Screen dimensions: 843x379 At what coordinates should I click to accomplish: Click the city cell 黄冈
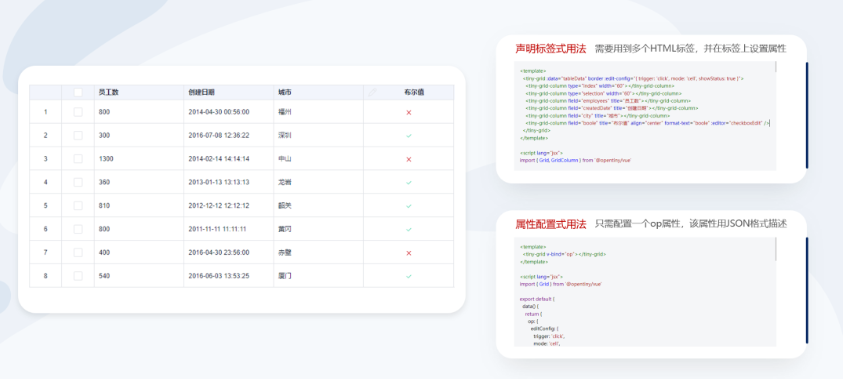(x=284, y=229)
